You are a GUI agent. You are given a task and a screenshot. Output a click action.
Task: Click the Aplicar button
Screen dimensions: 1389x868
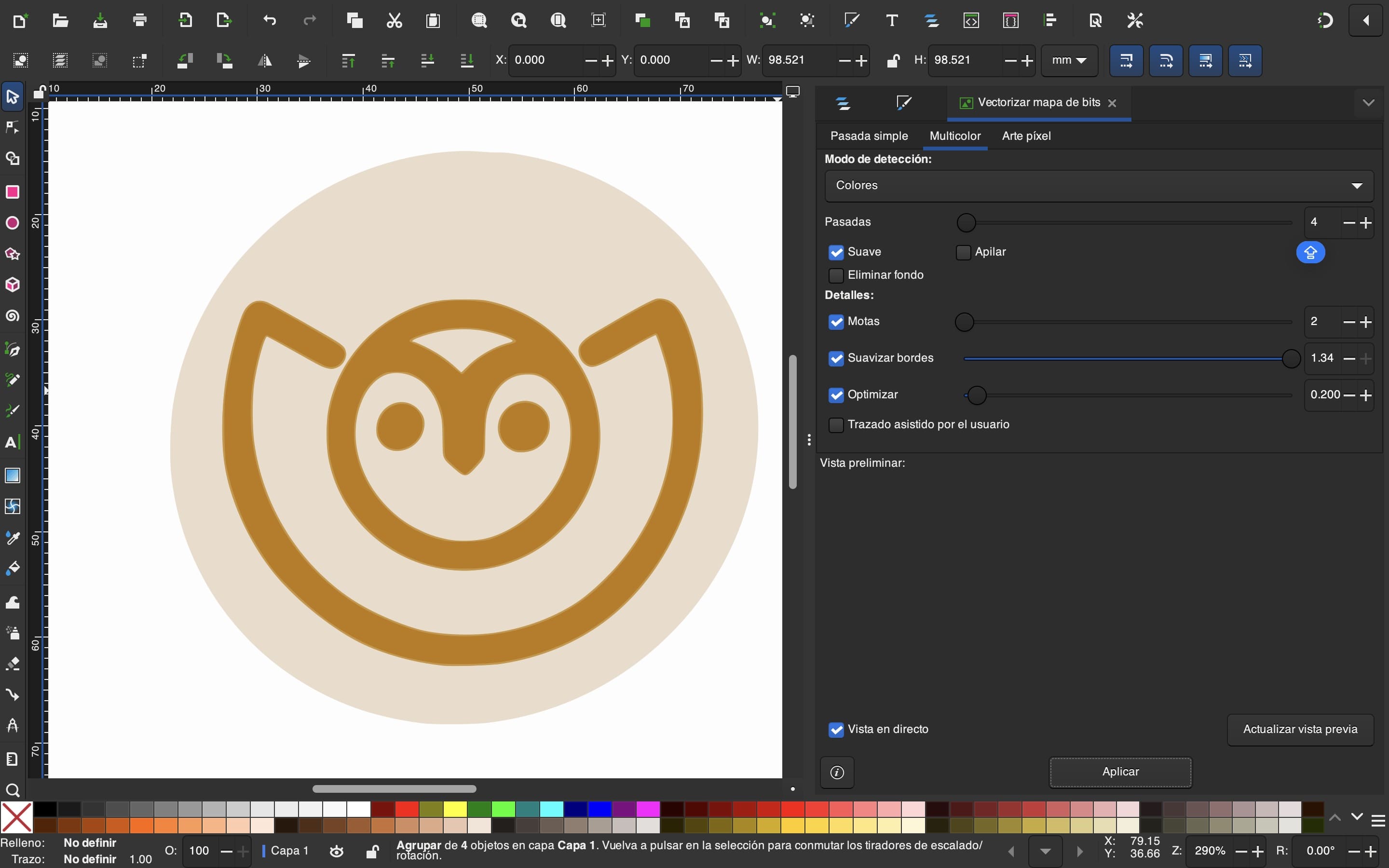click(x=1120, y=772)
